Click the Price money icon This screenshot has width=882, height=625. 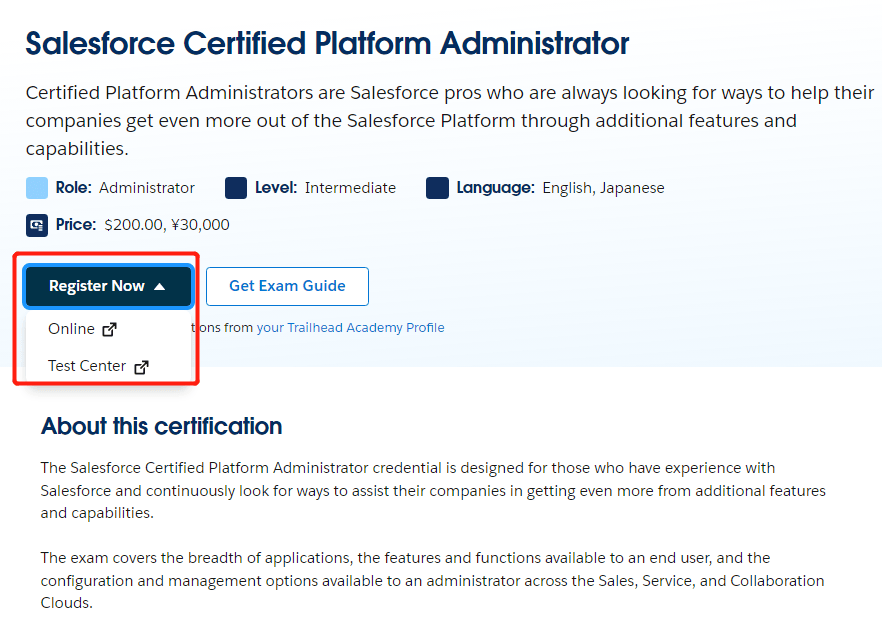point(37,225)
